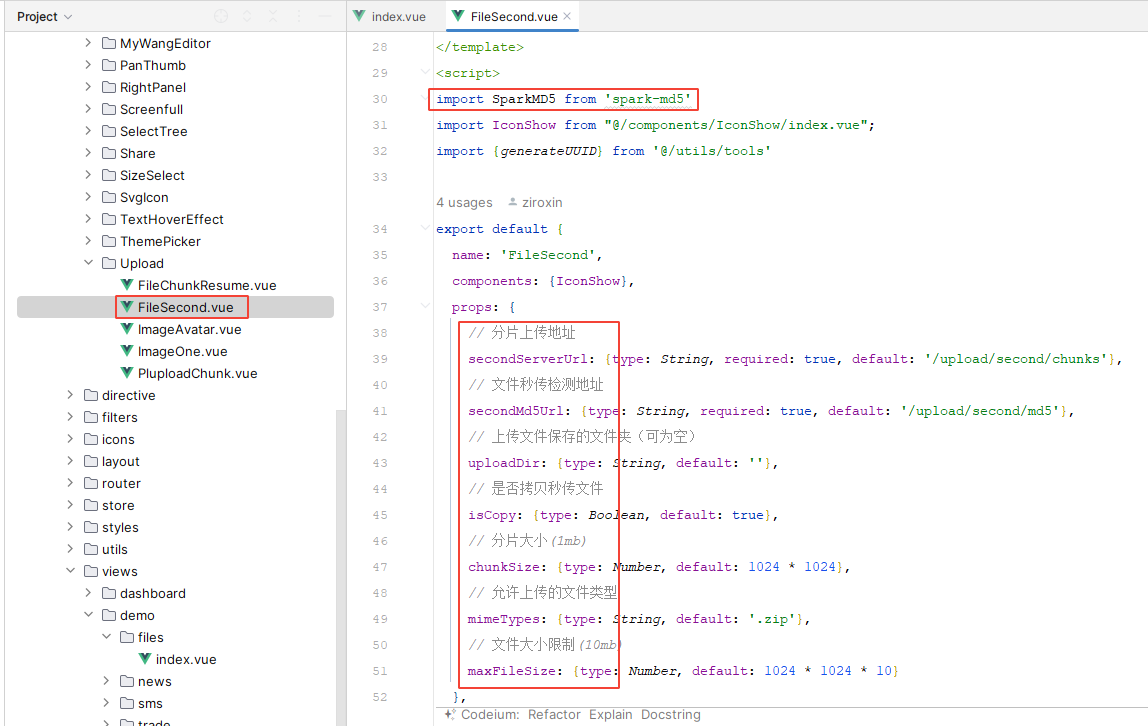Image resolution: width=1148 pixels, height=726 pixels.
Task: Click author icon next to ziroxin
Action: (x=512, y=201)
